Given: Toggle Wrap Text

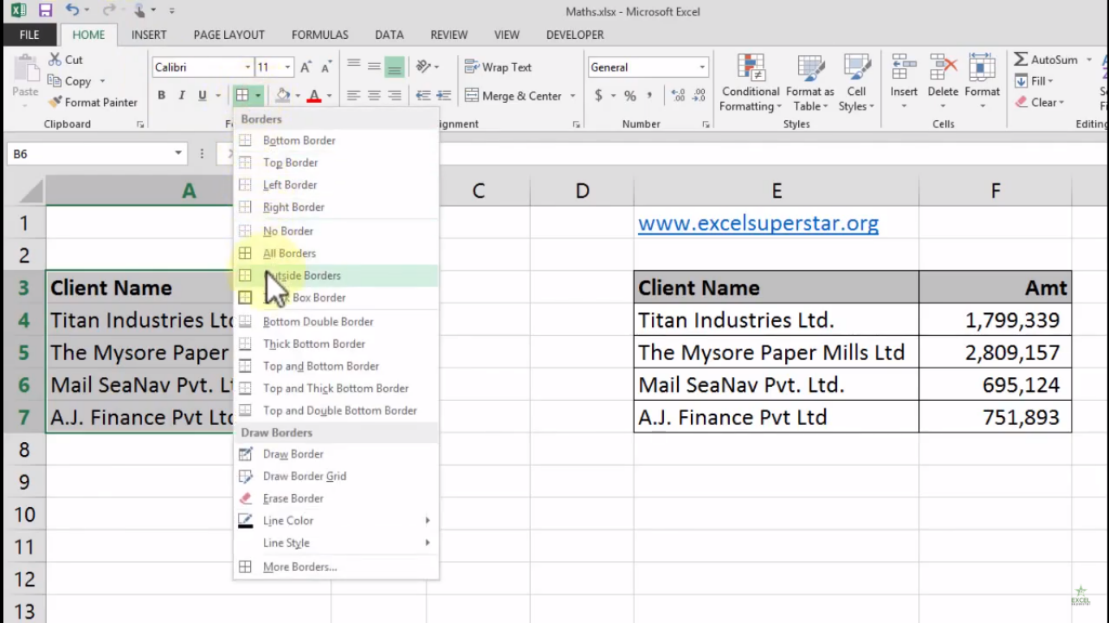Looking at the screenshot, I should [x=498, y=67].
